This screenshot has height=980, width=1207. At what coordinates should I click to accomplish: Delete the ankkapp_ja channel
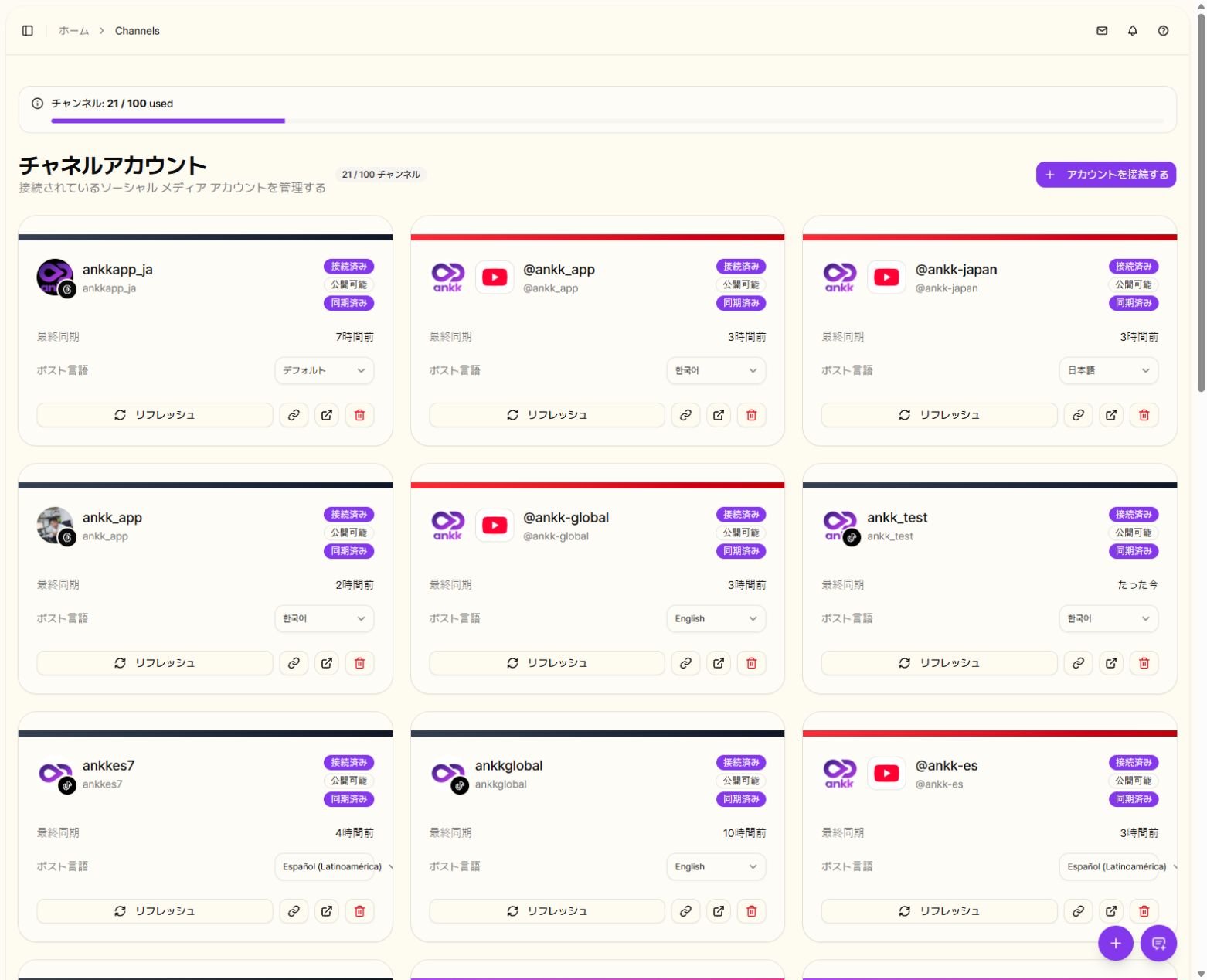pos(359,415)
